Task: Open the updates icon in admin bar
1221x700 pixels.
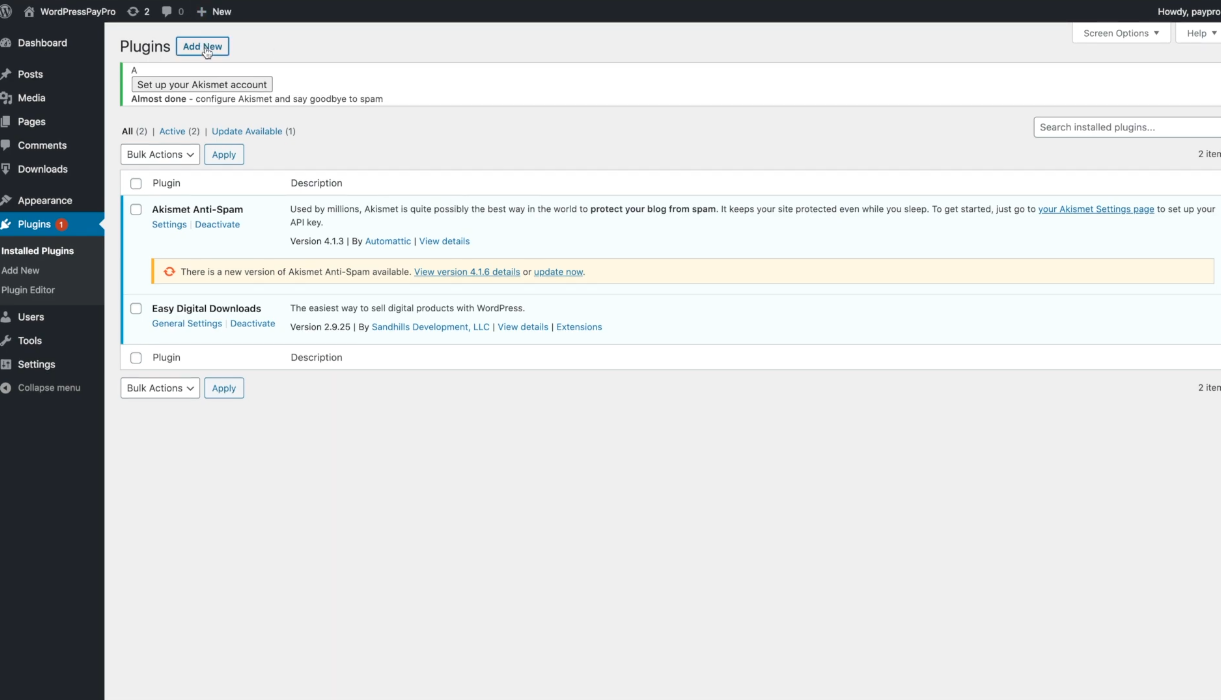Action: 133,11
